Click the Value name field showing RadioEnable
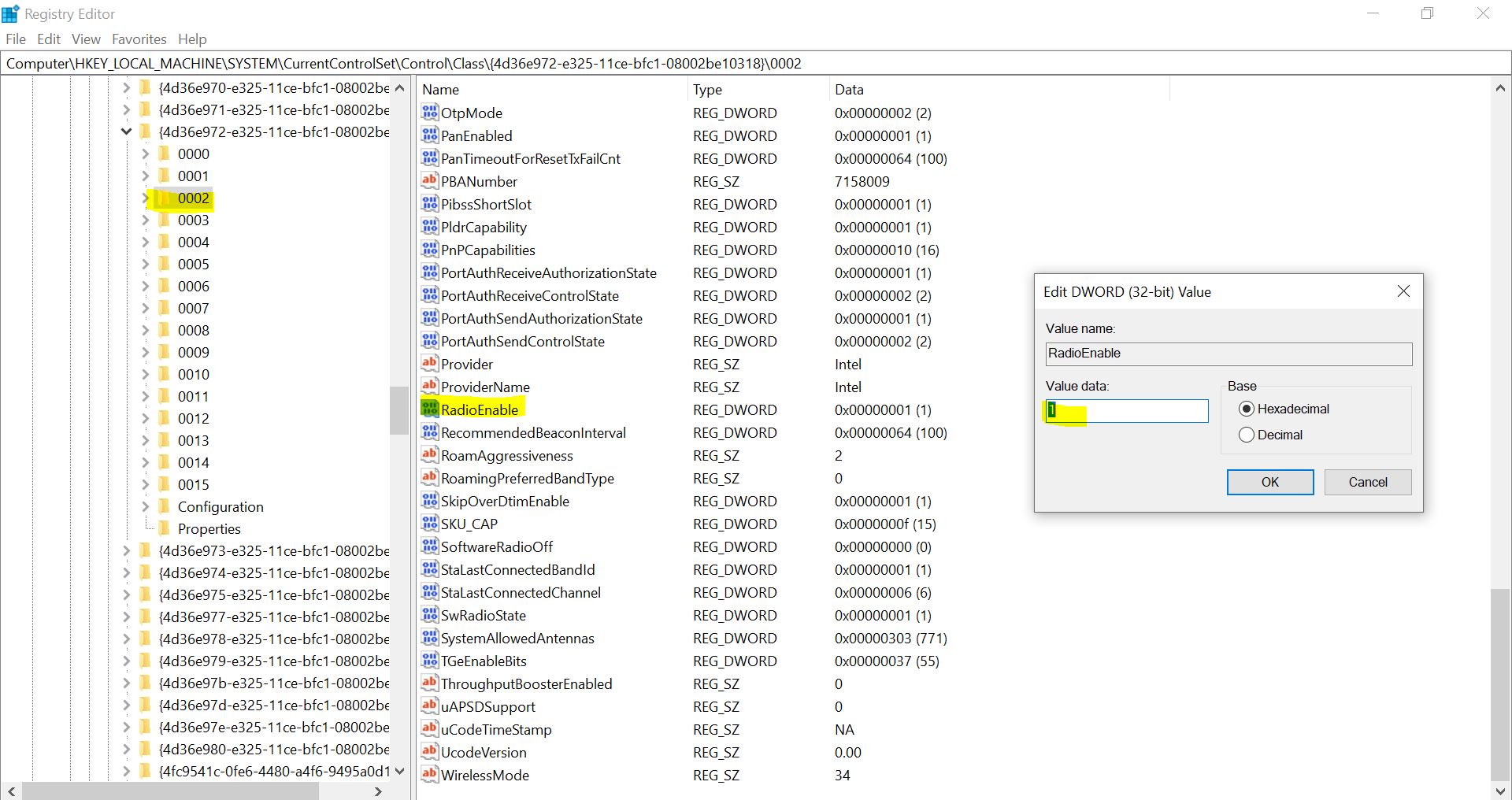1512x800 pixels. click(x=1228, y=354)
